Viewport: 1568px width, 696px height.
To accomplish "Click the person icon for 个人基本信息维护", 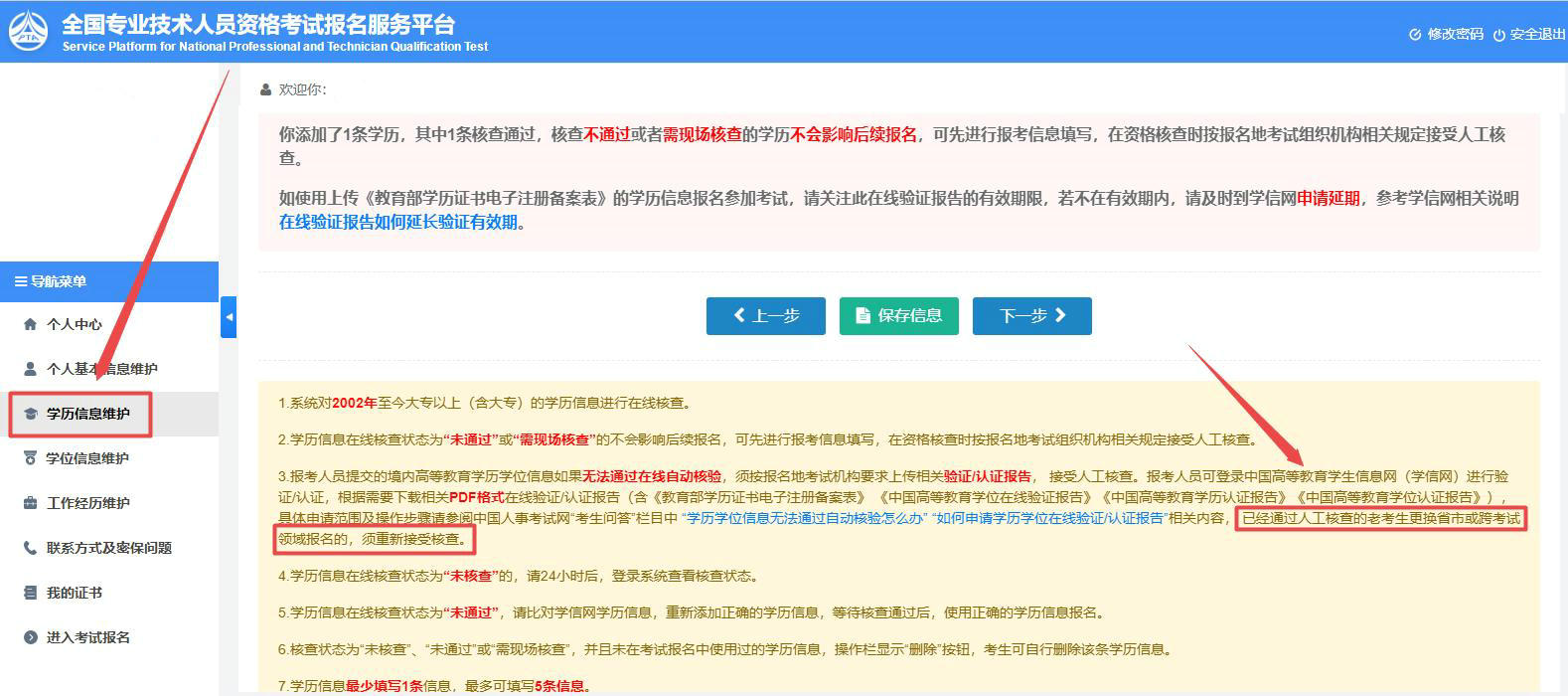I will click(x=30, y=369).
